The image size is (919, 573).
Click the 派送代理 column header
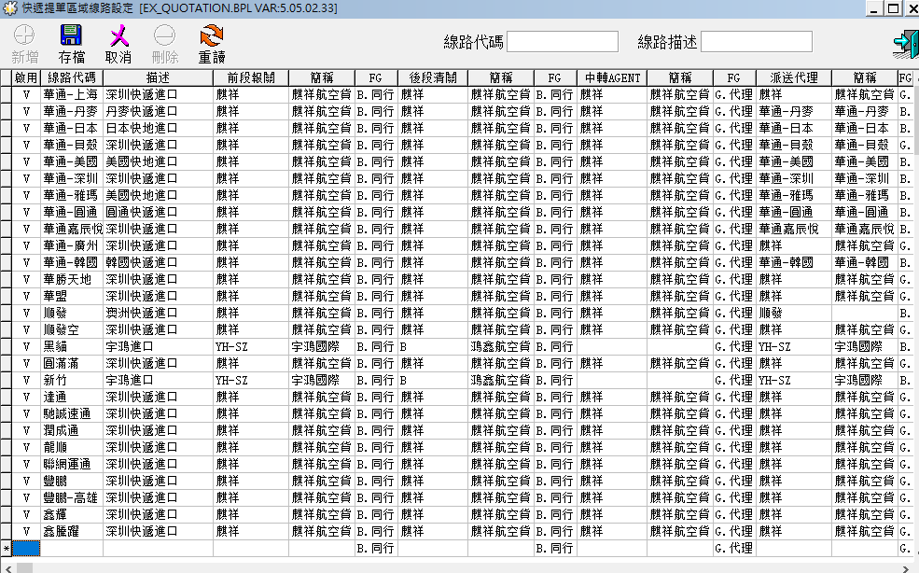pyautogui.click(x=793, y=78)
